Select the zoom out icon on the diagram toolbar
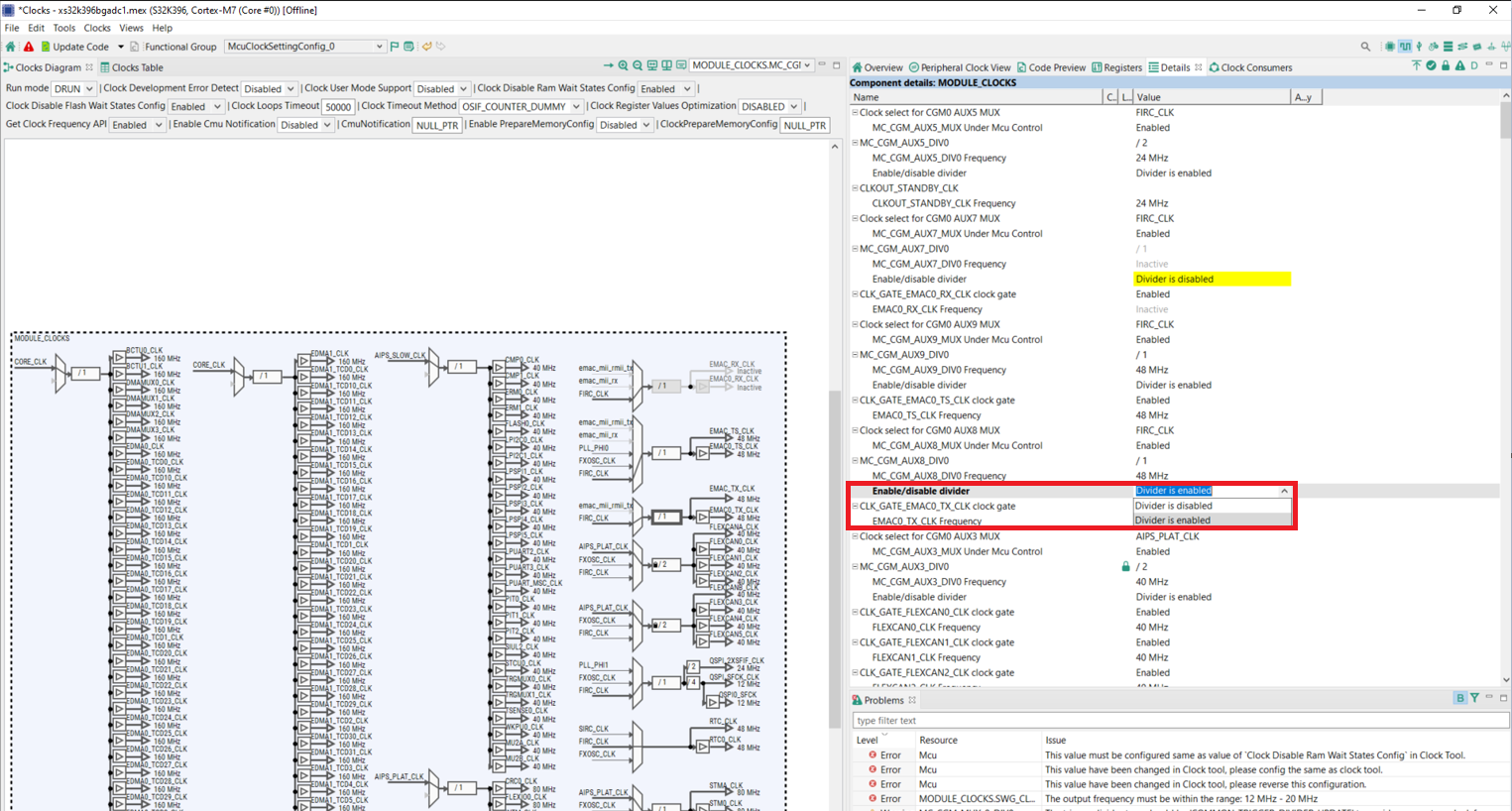 point(638,64)
